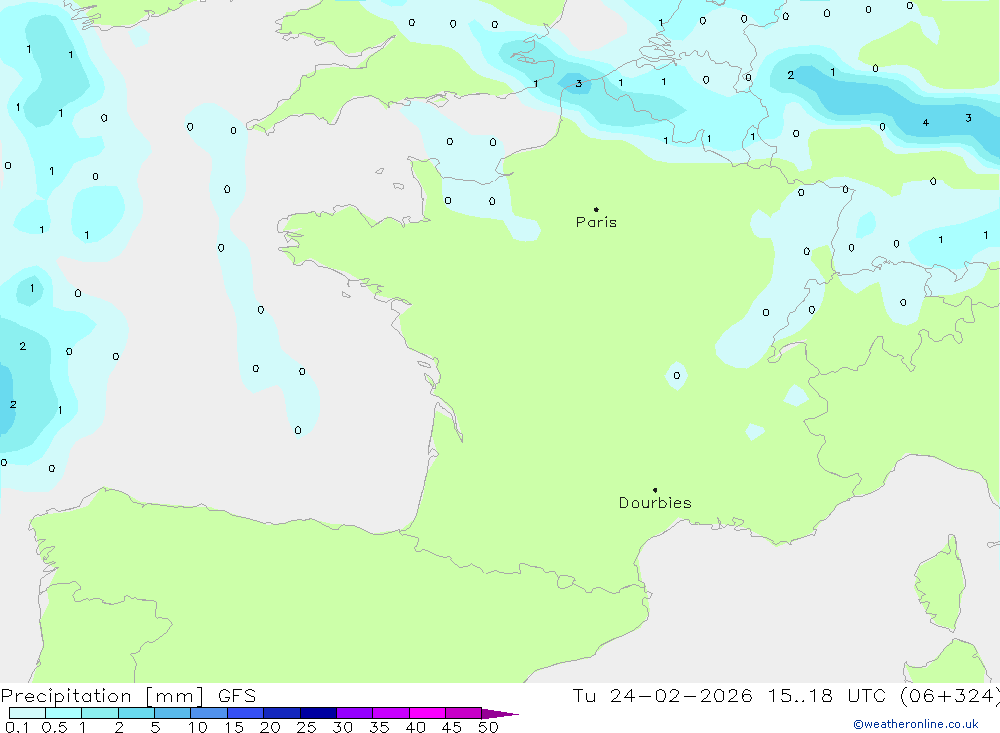Viewport: 1000px width, 733px height.
Task: Click the purple arrow ending the legend
Action: pyautogui.click(x=500, y=713)
